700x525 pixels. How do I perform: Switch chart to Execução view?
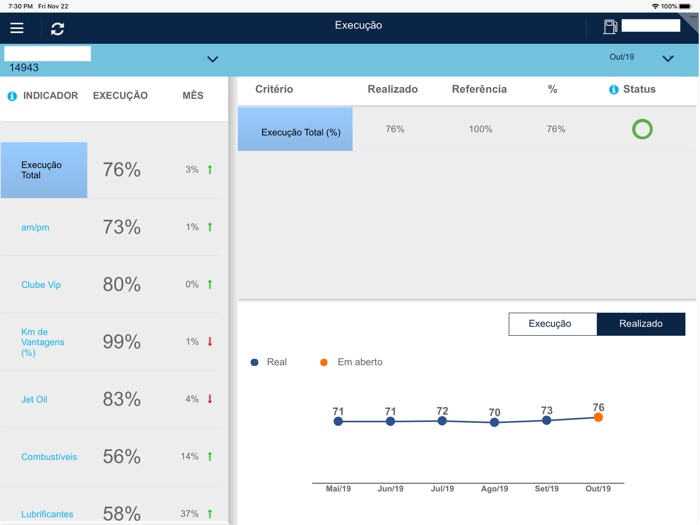tap(552, 324)
